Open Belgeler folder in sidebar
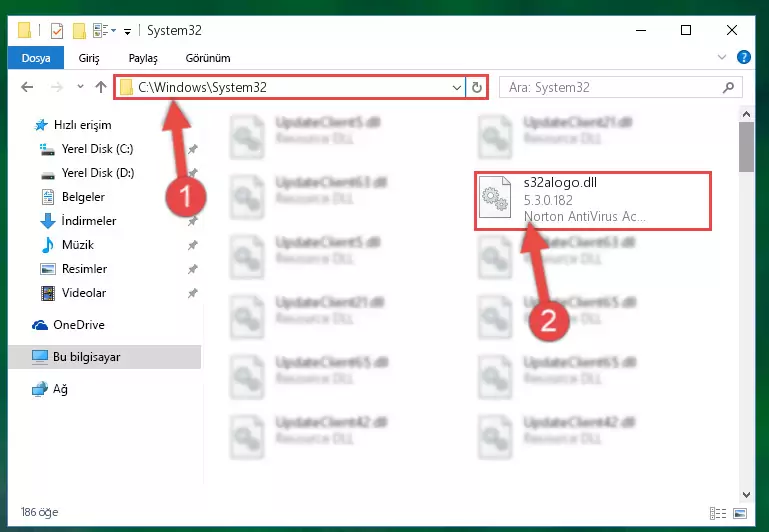 (x=72, y=197)
